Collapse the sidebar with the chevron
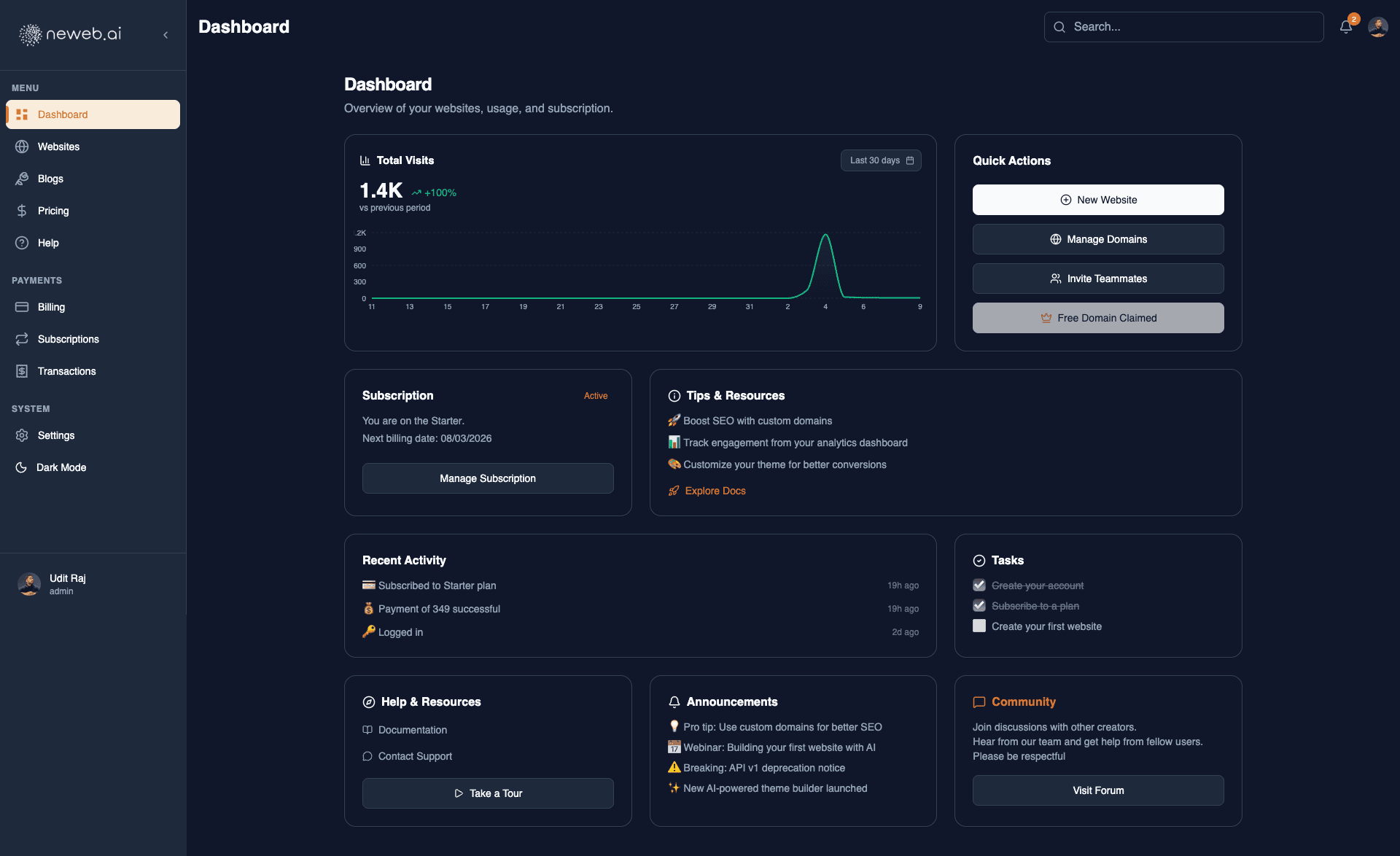 [x=166, y=34]
